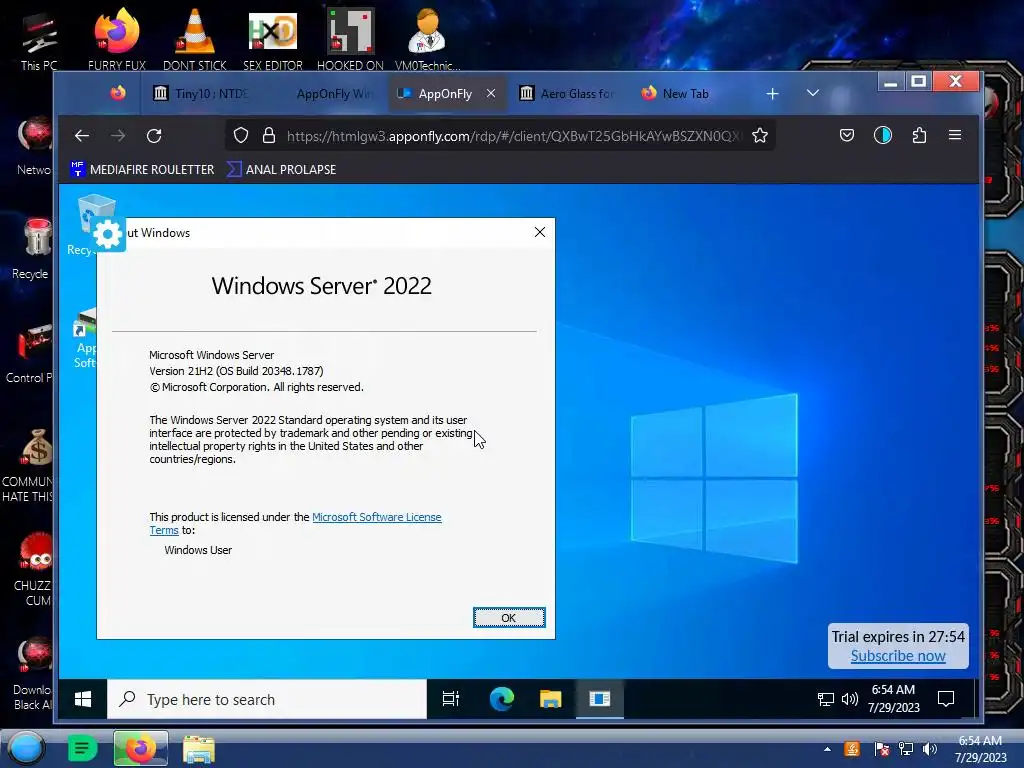
Task: Select VM0Technic desktop icon
Action: [x=427, y=39]
